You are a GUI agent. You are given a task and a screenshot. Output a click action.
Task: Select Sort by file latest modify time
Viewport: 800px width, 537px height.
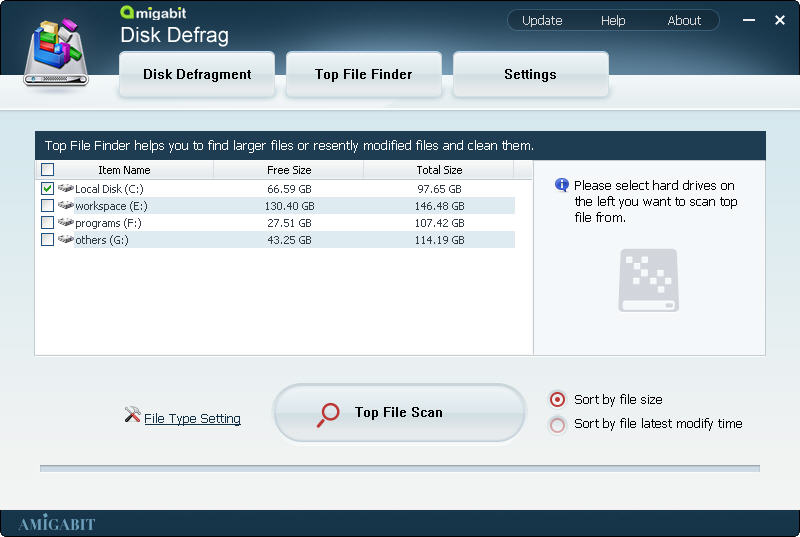pos(557,424)
